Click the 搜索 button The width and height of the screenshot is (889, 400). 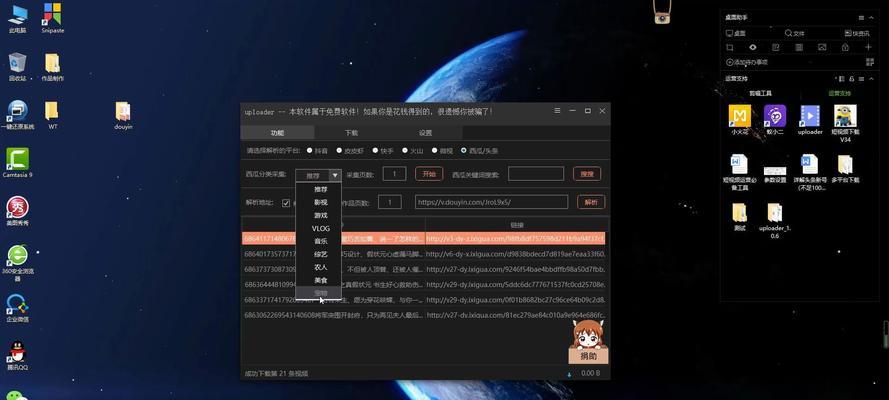(x=587, y=174)
